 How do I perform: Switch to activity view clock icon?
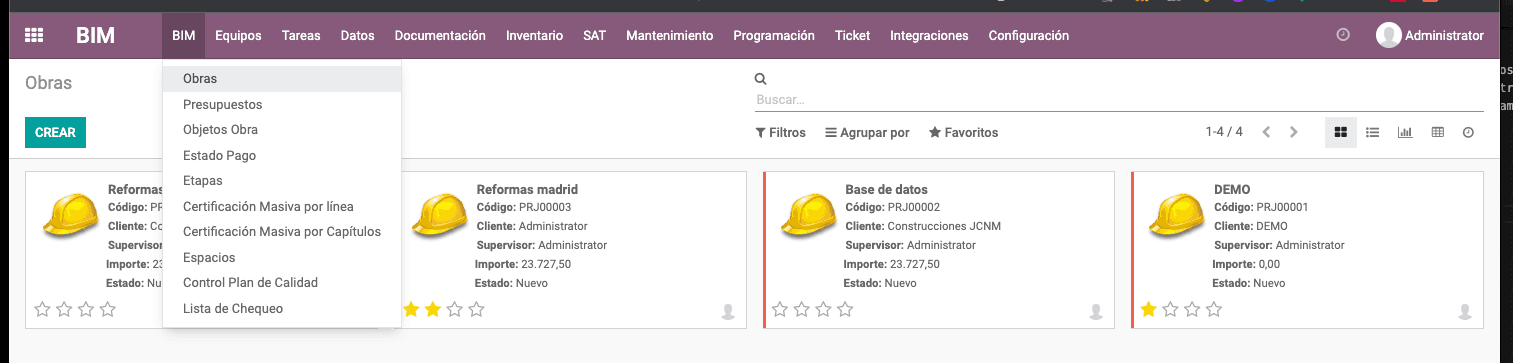point(1468,132)
